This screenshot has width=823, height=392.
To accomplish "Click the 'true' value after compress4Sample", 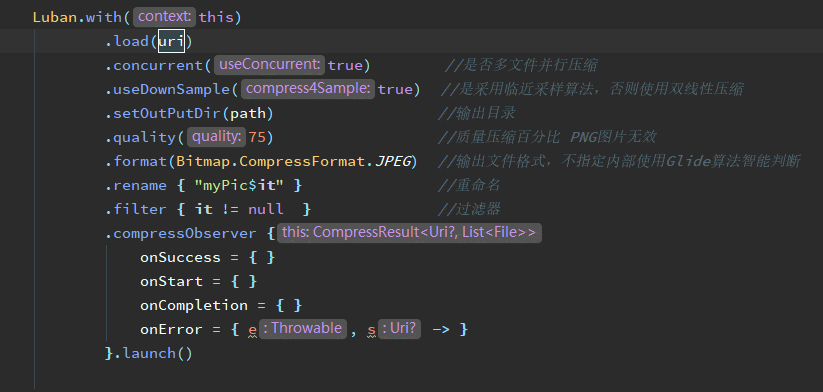I will [x=395, y=90].
